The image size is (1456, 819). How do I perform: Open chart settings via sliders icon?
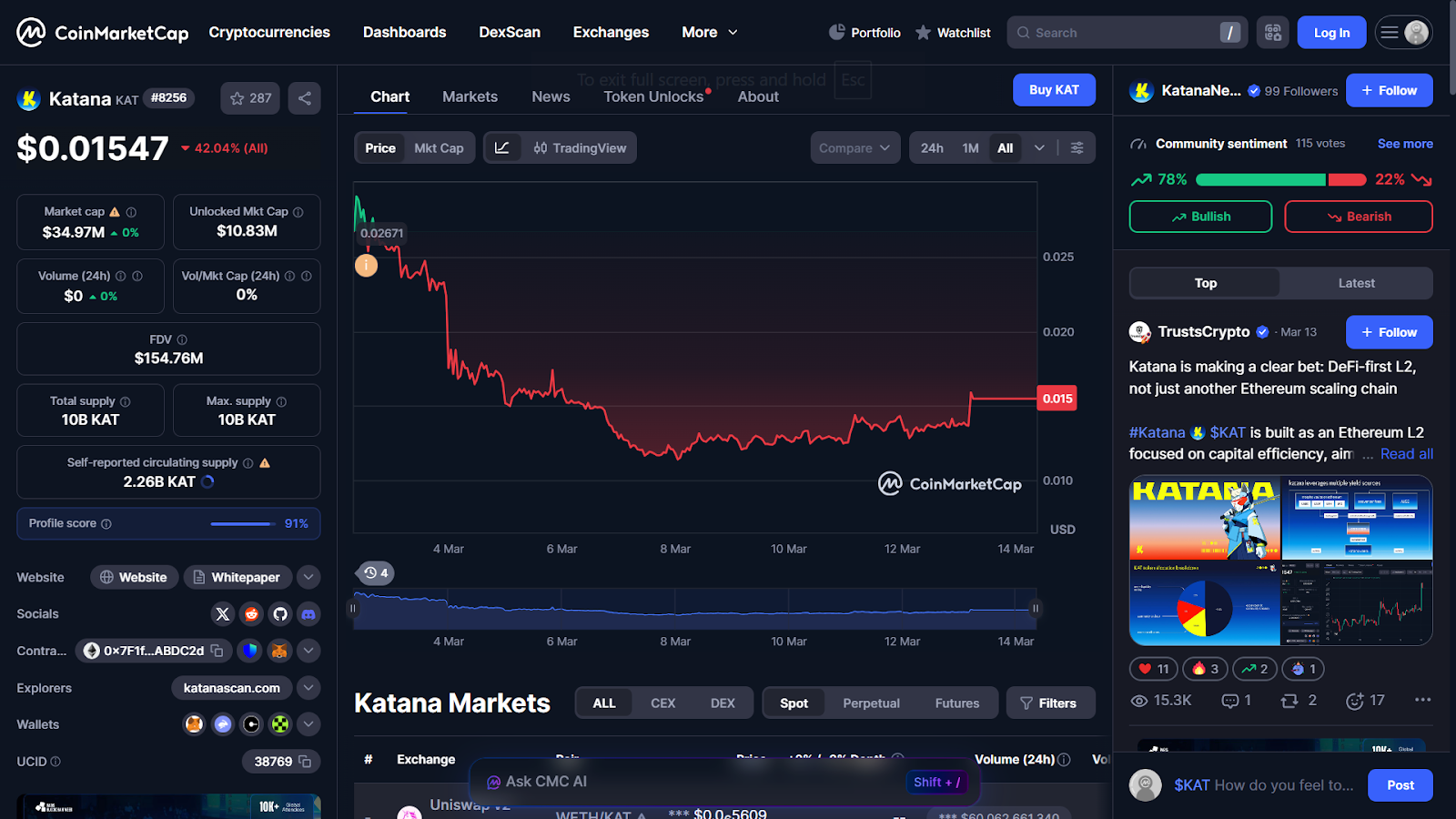pos(1077,147)
